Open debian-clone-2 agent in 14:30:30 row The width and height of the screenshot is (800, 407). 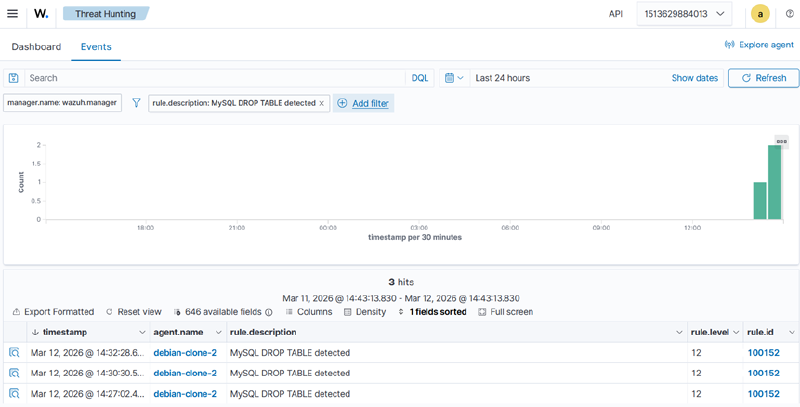coord(185,373)
